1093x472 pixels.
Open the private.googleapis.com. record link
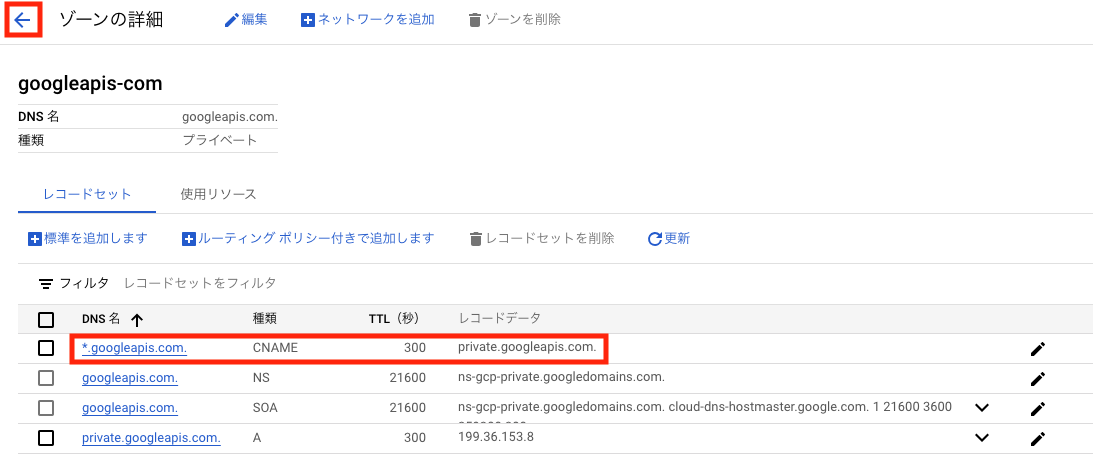point(151,438)
